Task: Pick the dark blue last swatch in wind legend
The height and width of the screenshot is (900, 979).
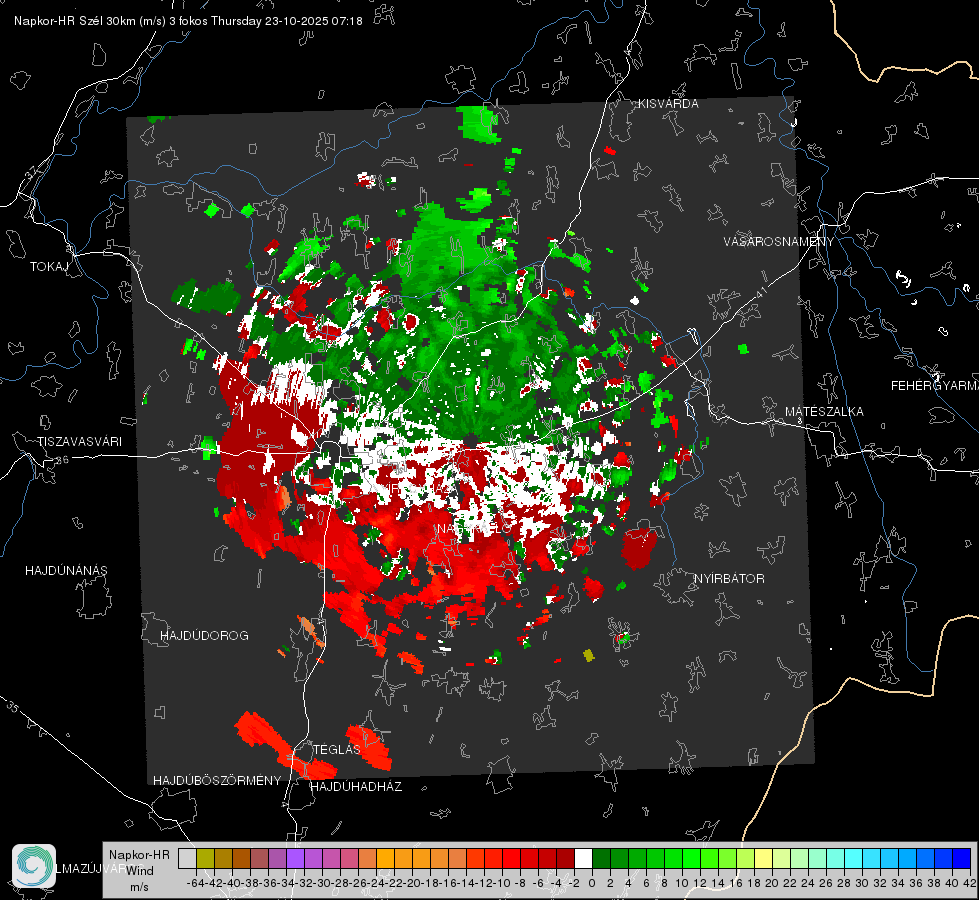Action: [962, 858]
